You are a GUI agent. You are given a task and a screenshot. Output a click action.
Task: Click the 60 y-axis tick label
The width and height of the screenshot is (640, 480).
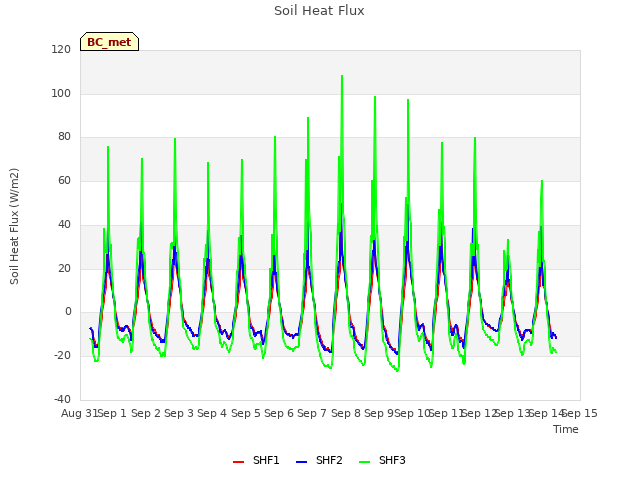click(64, 180)
